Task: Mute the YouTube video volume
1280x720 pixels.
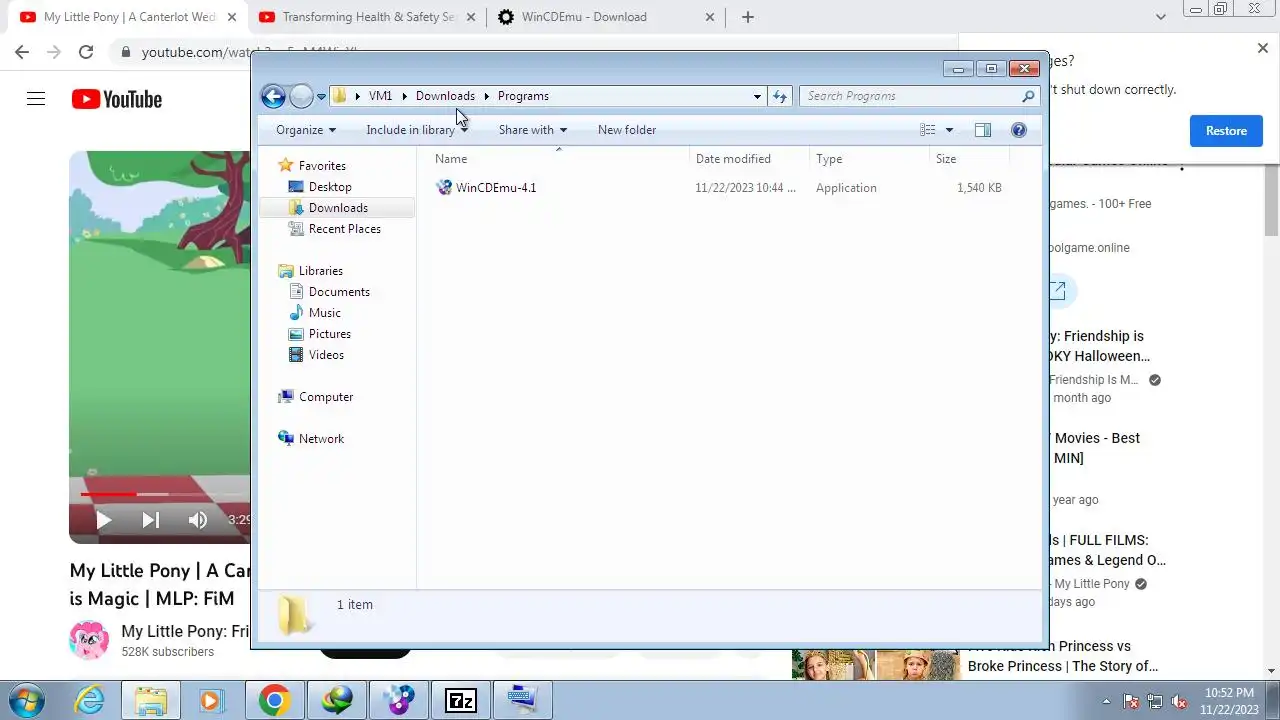Action: coord(197,520)
